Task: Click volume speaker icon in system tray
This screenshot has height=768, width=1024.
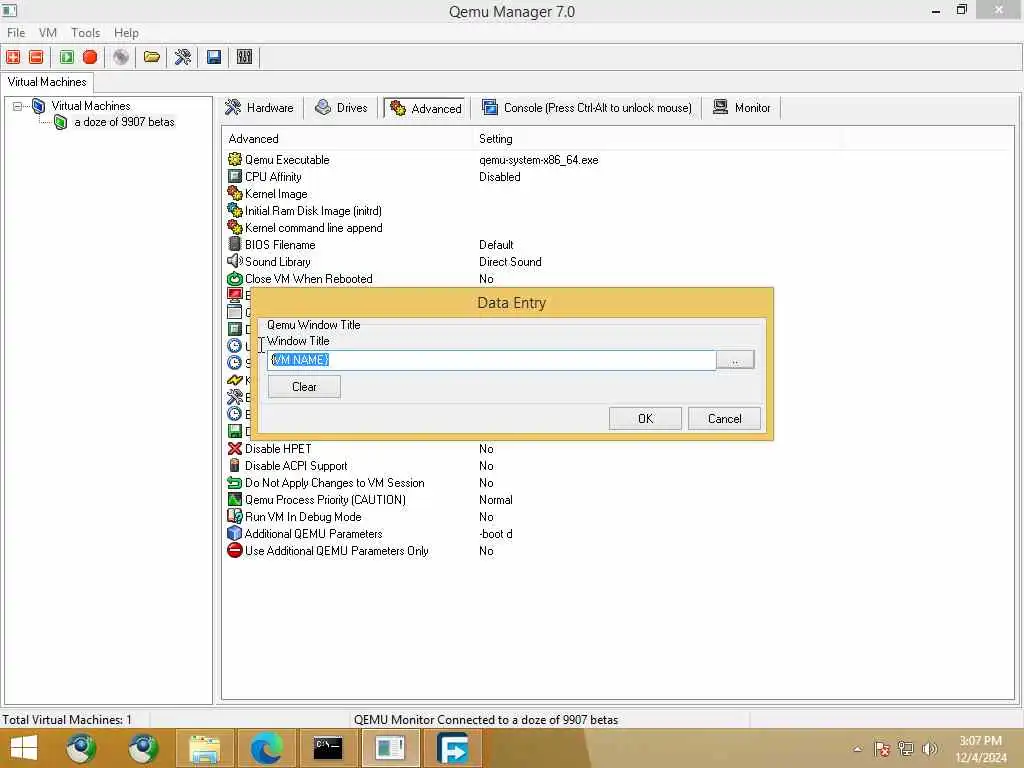Action: click(x=929, y=748)
